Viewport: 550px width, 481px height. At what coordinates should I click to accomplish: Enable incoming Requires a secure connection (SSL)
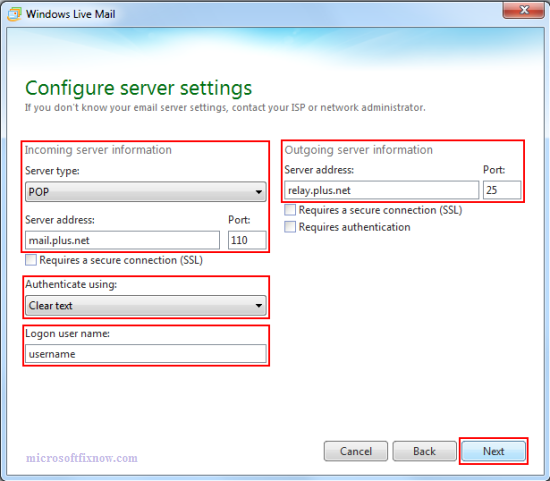pos(31,260)
